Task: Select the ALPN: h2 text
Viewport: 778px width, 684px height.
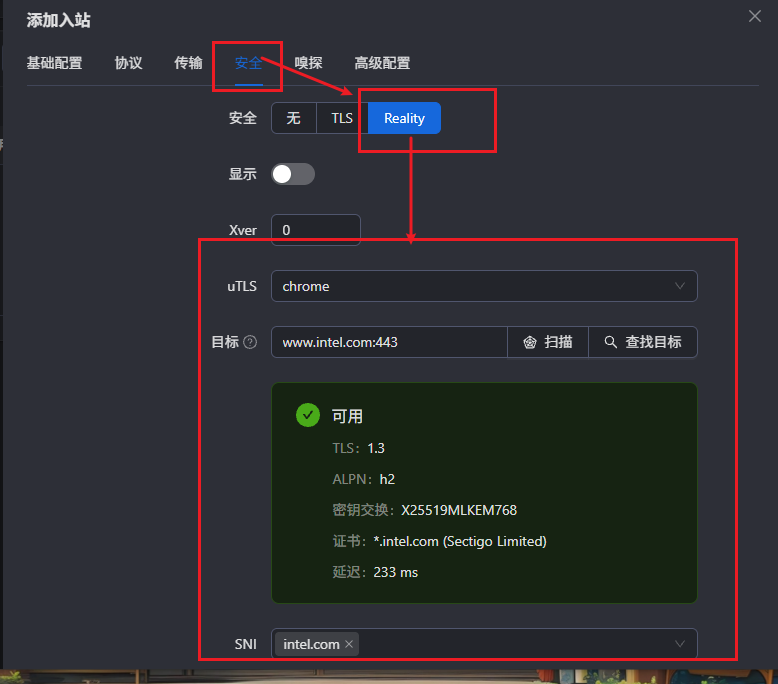Action: click(364, 479)
